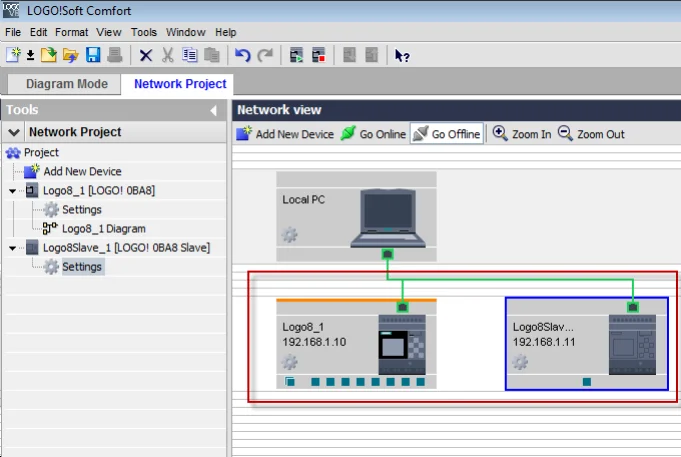Toggle the Go Offline button
The image size is (681, 457).
[446, 134]
